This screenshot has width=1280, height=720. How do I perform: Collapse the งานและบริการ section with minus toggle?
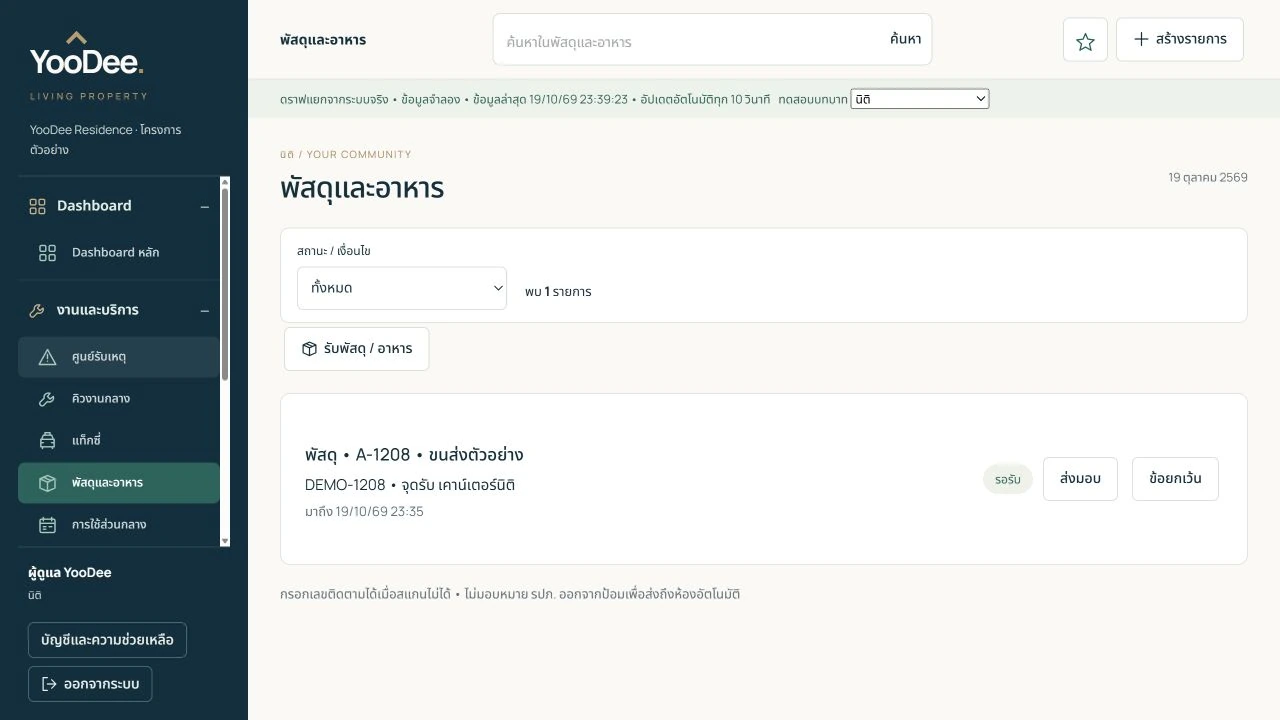pos(205,311)
